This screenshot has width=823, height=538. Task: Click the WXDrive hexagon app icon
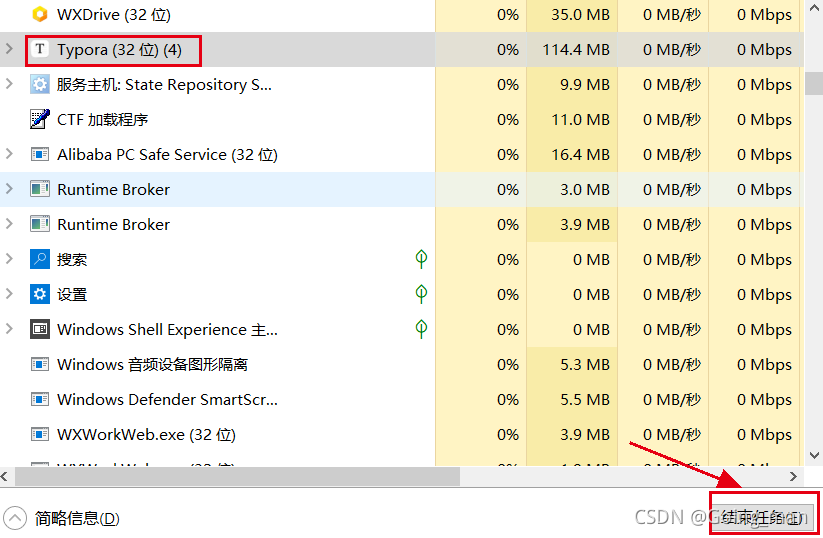pyautogui.click(x=40, y=14)
